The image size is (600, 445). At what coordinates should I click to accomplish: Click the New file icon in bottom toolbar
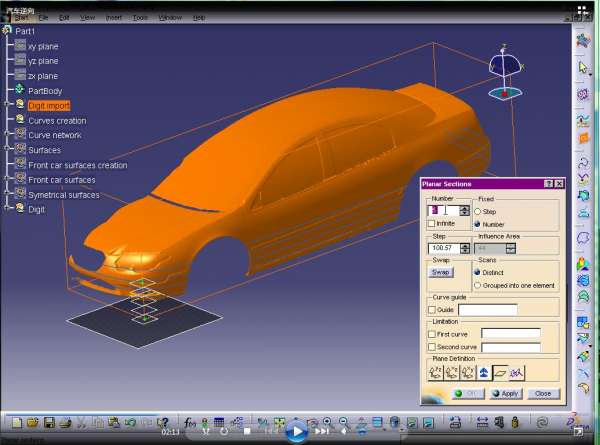[17, 424]
